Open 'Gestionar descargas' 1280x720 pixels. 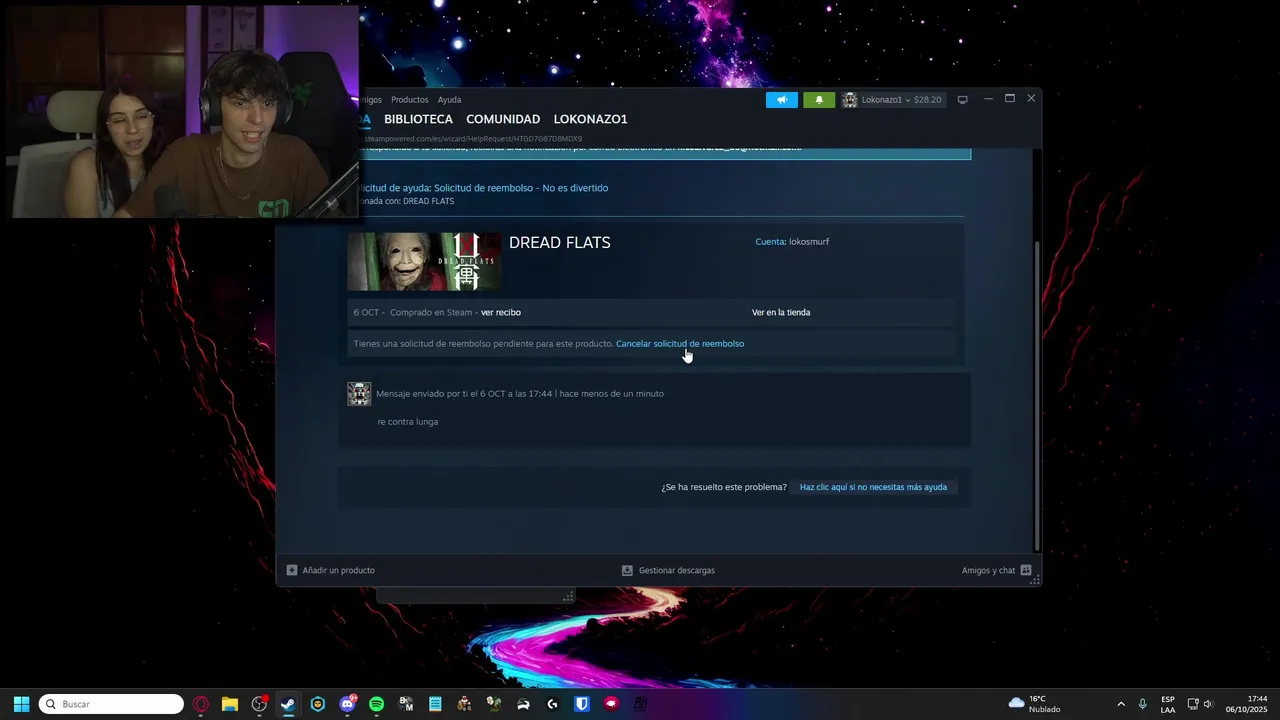[x=677, y=570]
